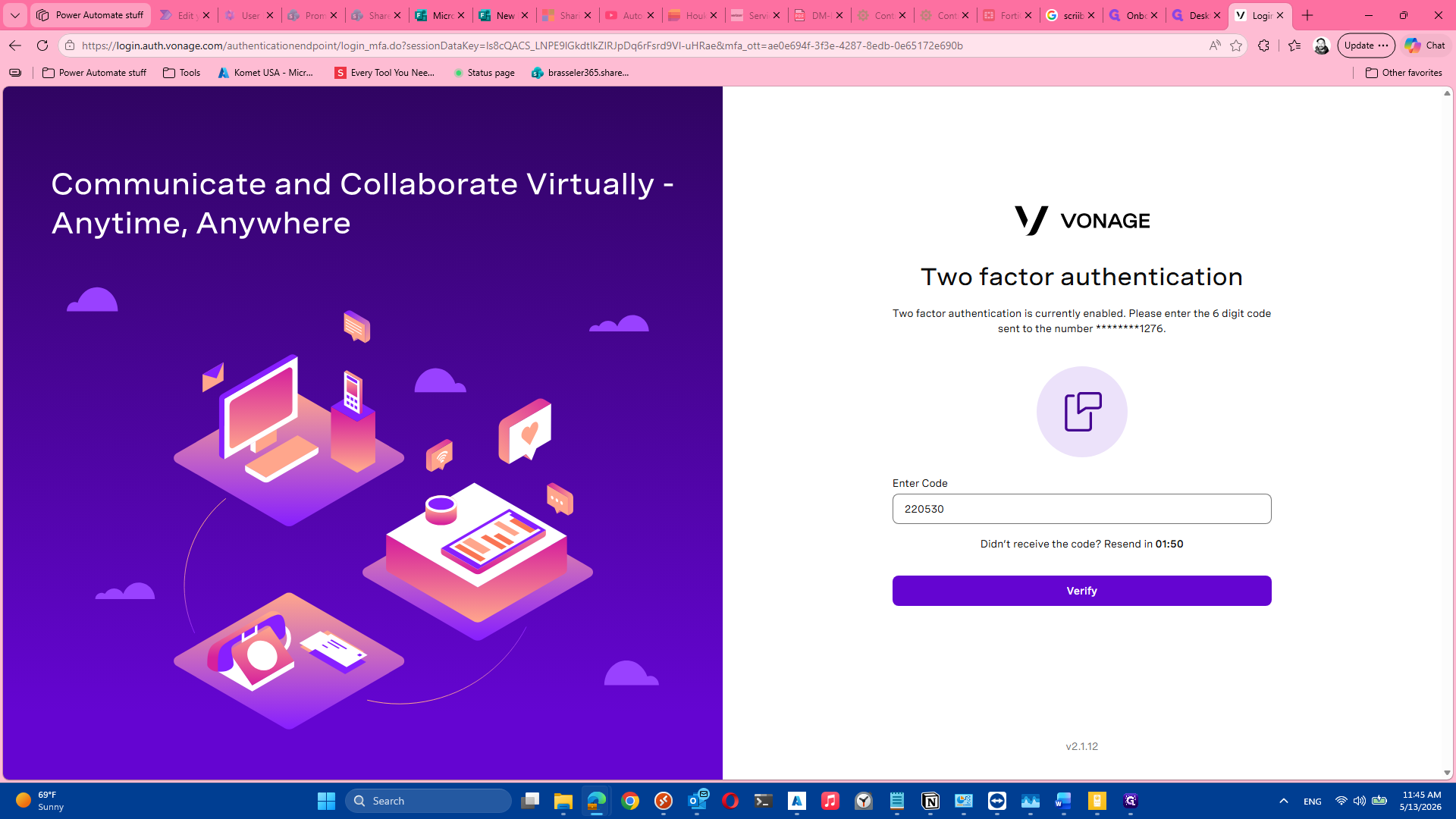1456x819 pixels.
Task: Open the browser profile avatar
Action: (x=1321, y=45)
